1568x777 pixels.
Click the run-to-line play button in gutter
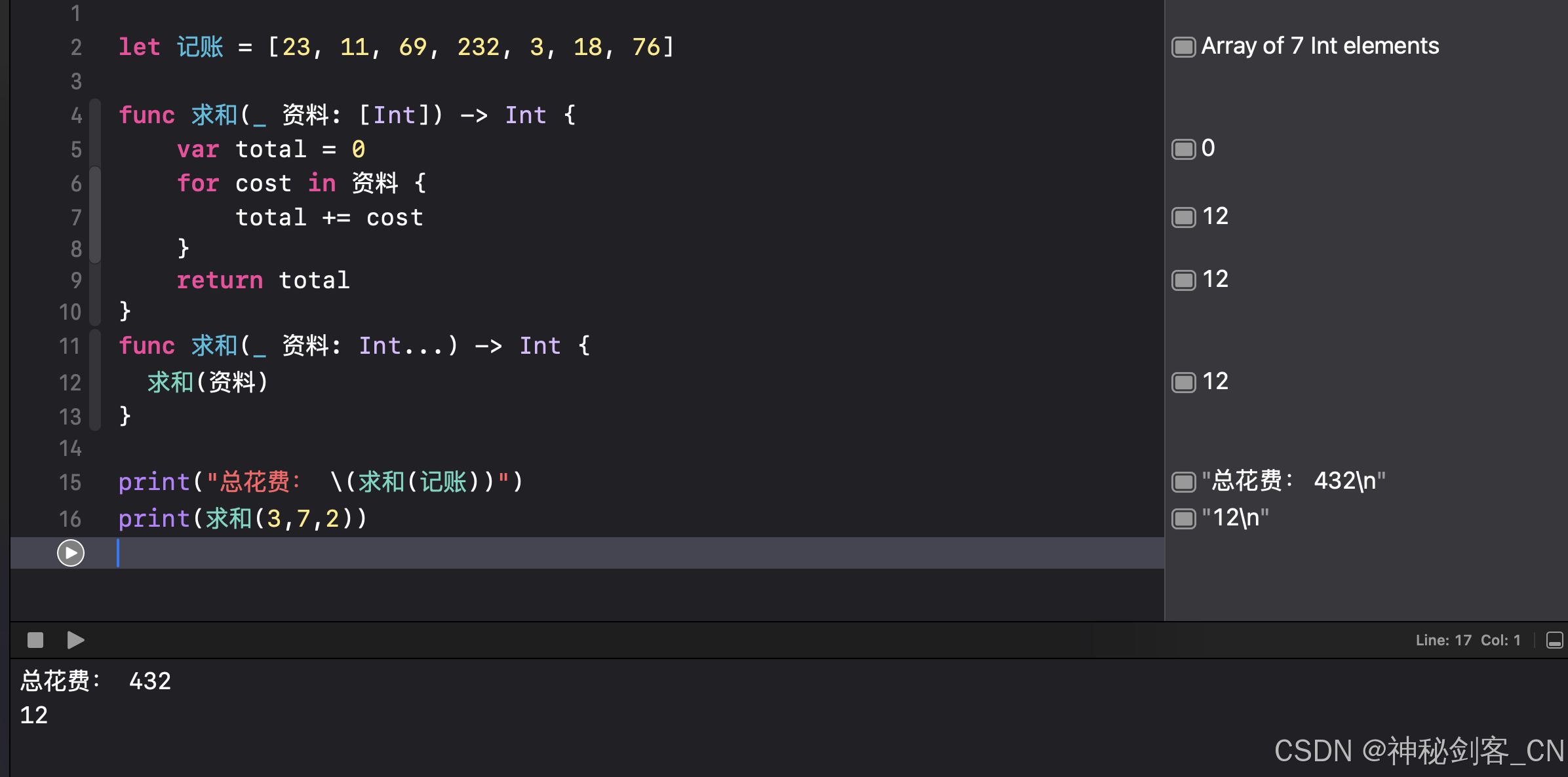(70, 553)
